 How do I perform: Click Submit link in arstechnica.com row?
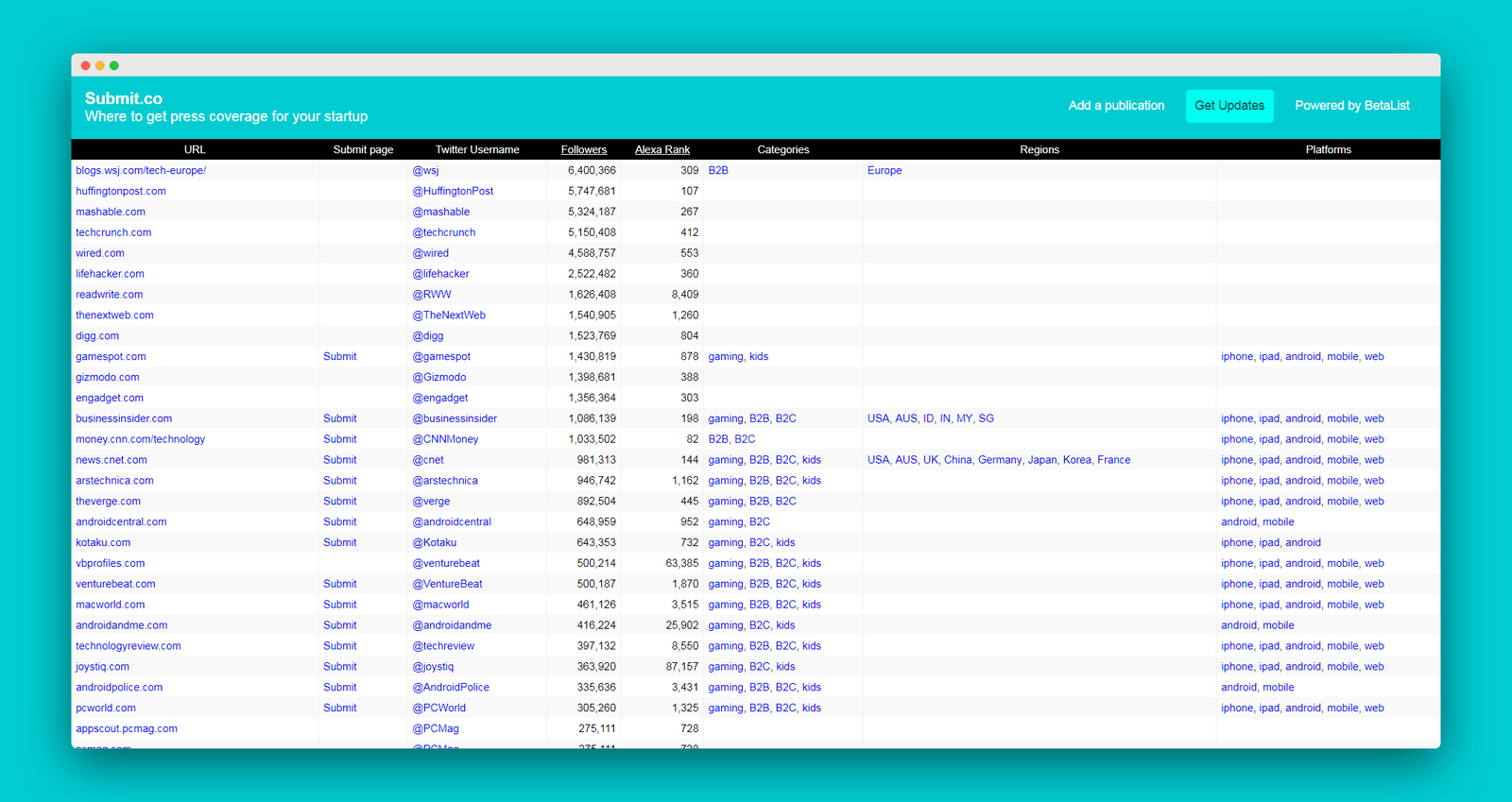pyautogui.click(x=340, y=481)
